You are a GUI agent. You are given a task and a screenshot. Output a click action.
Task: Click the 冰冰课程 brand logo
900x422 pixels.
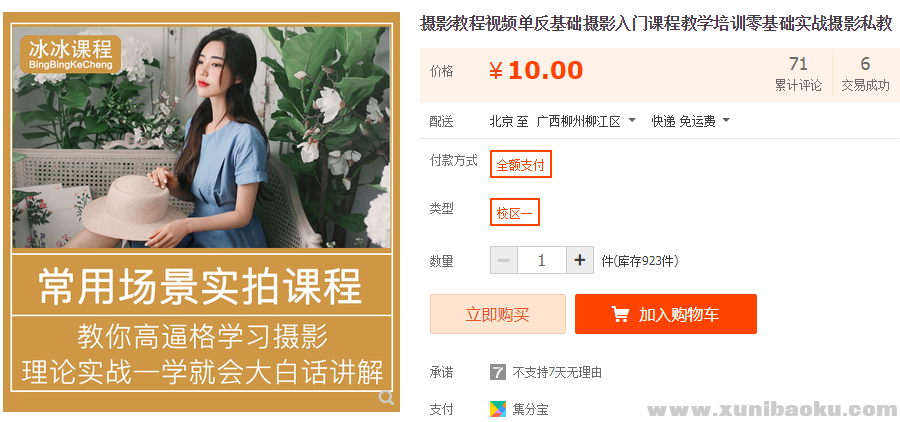pyautogui.click(x=71, y=54)
